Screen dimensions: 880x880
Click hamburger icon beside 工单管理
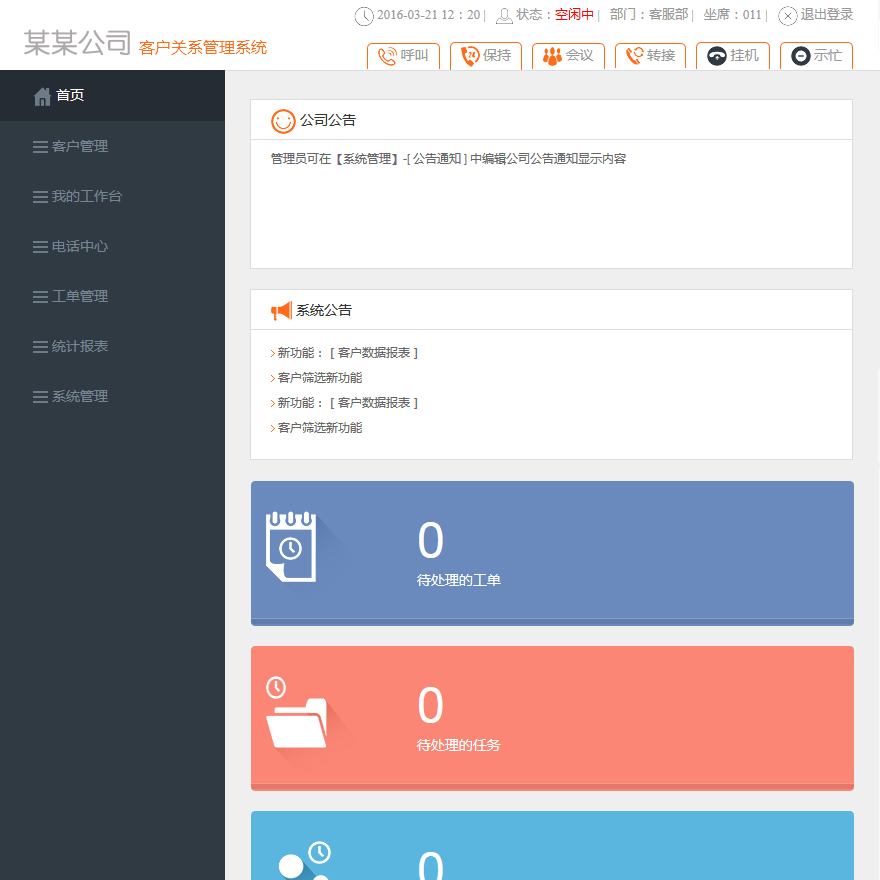point(40,297)
